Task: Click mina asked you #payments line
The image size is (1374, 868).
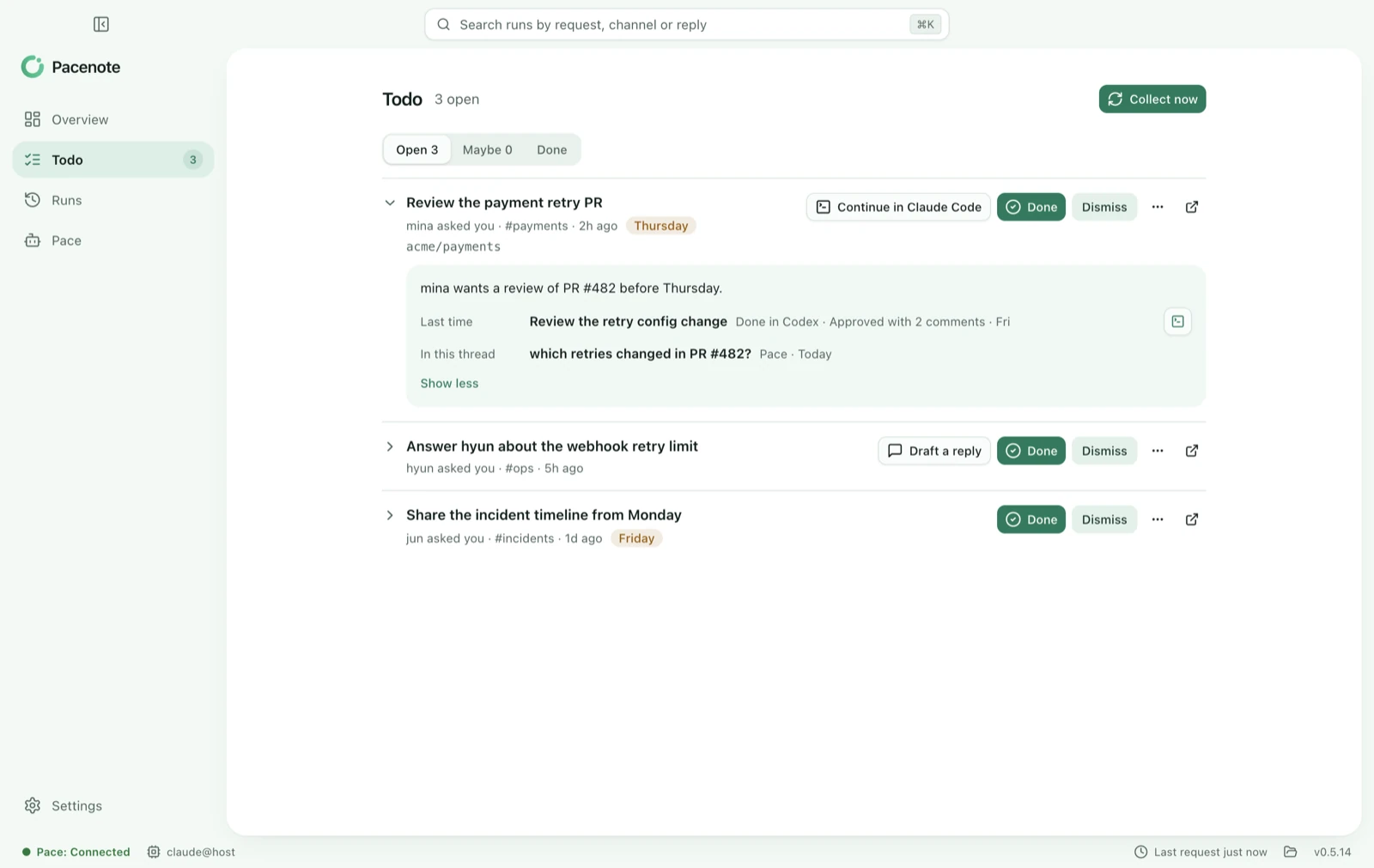Action: coord(512,226)
